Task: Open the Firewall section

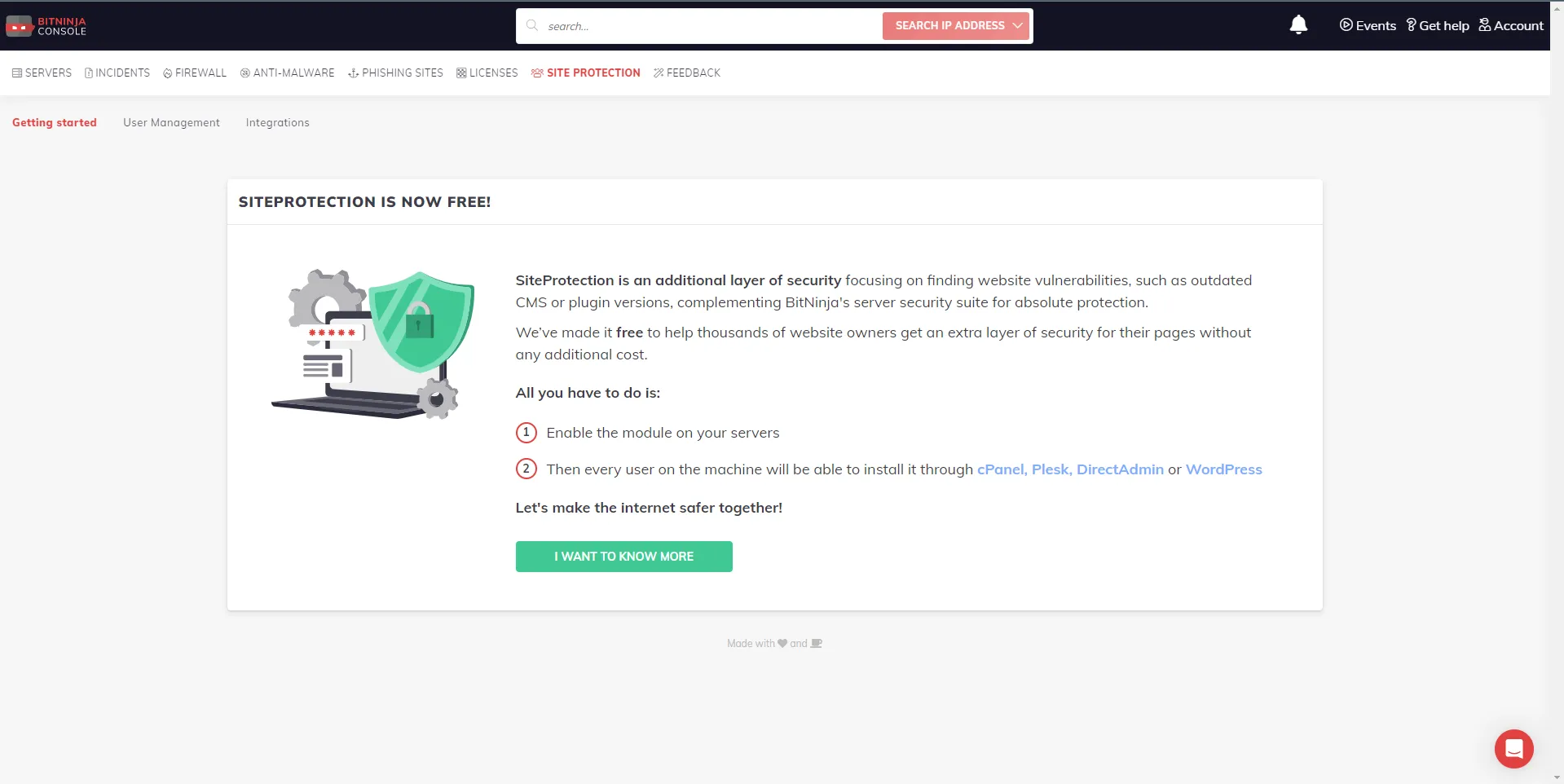Action: (195, 73)
